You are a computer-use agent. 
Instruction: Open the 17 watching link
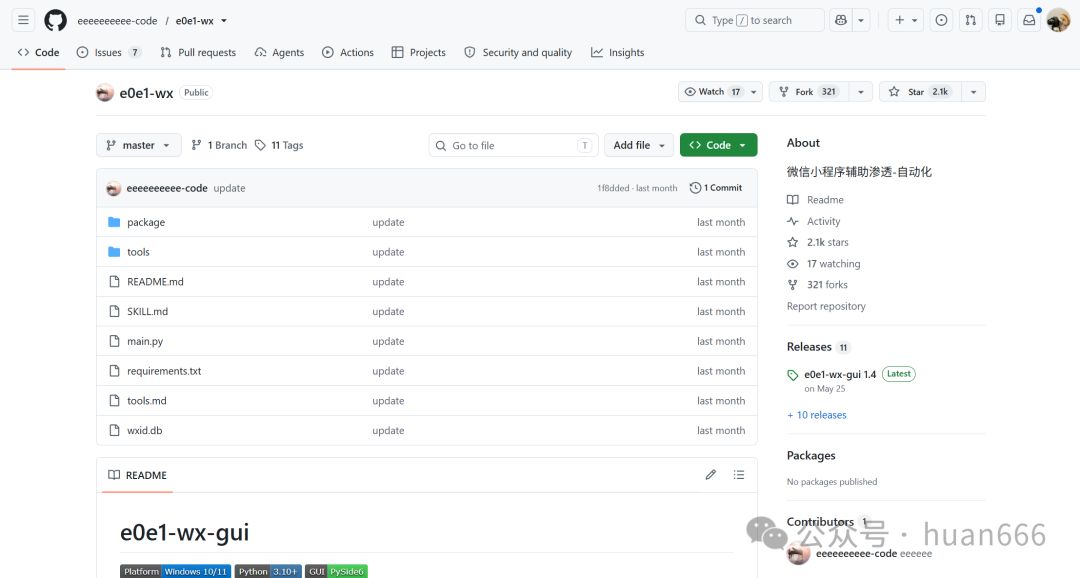[824, 264]
